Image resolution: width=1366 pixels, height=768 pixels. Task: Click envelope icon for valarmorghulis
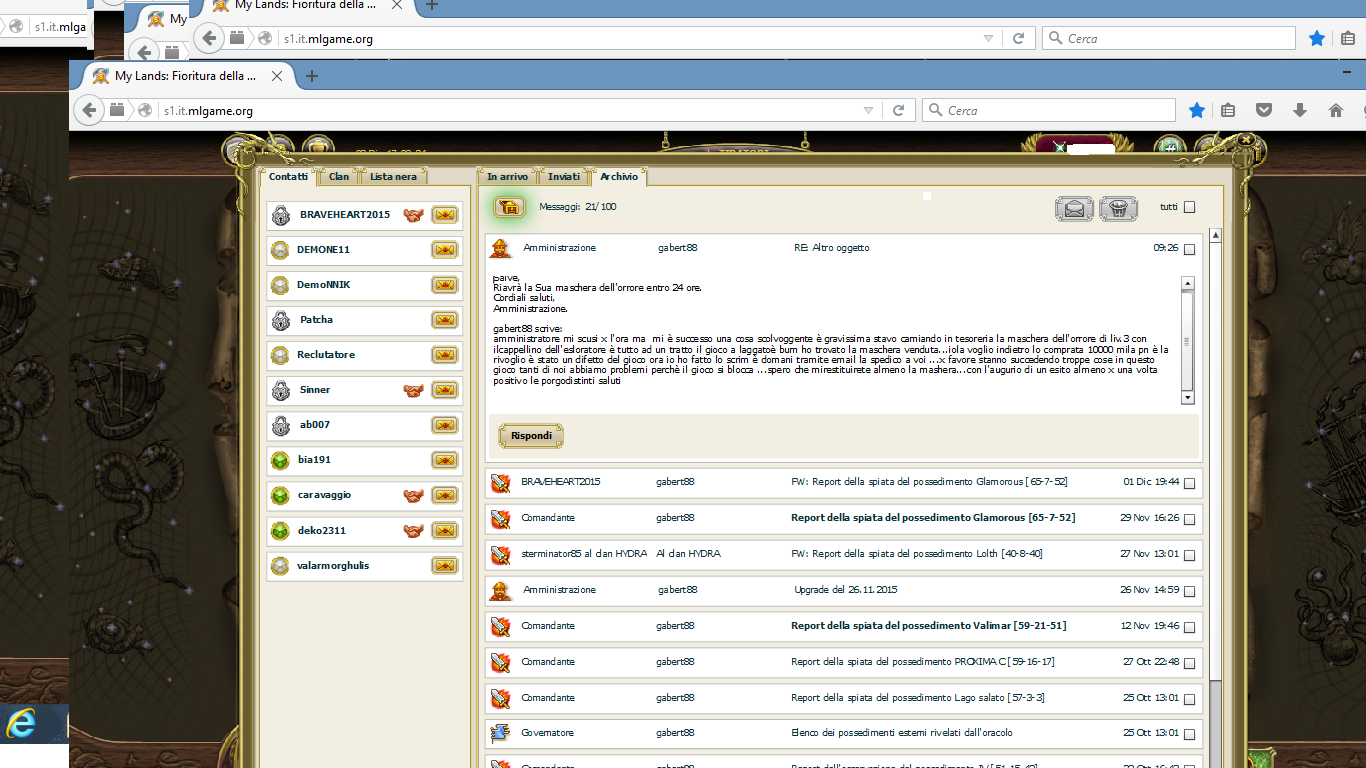pyautogui.click(x=444, y=566)
